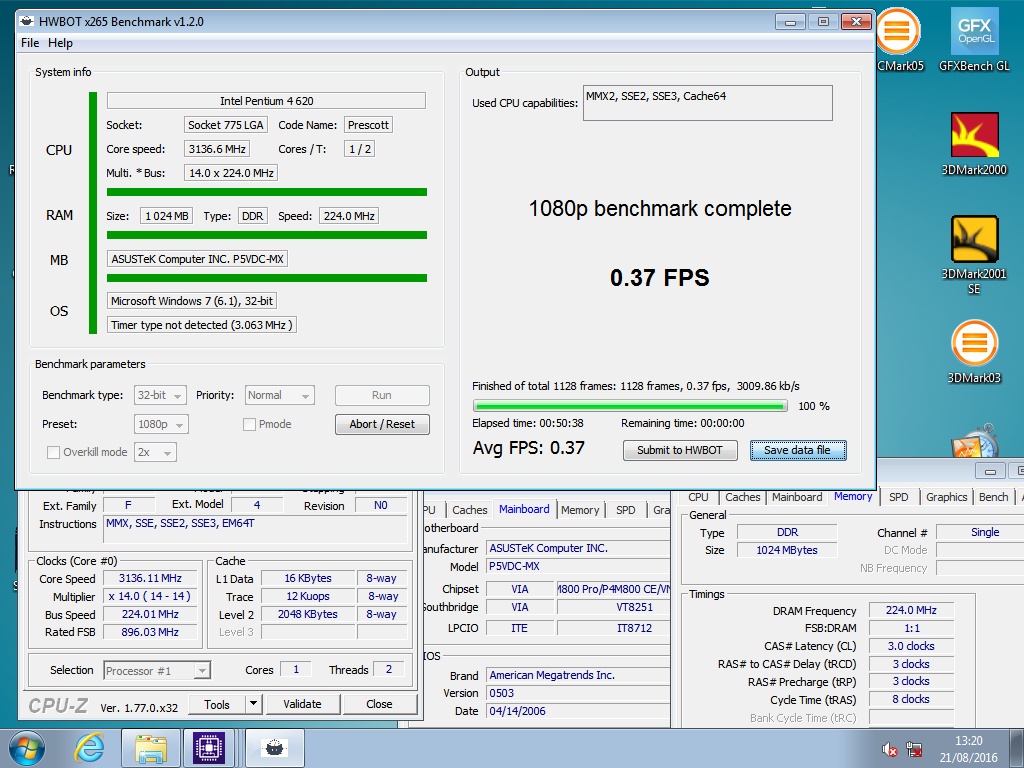Open the Priority dropdown
This screenshot has height=768, width=1024.
tap(280, 395)
